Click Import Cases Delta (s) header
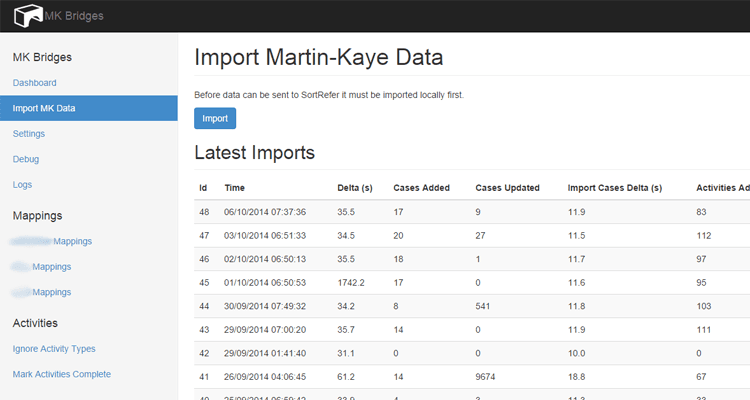This screenshot has height=400, width=750. click(615, 187)
